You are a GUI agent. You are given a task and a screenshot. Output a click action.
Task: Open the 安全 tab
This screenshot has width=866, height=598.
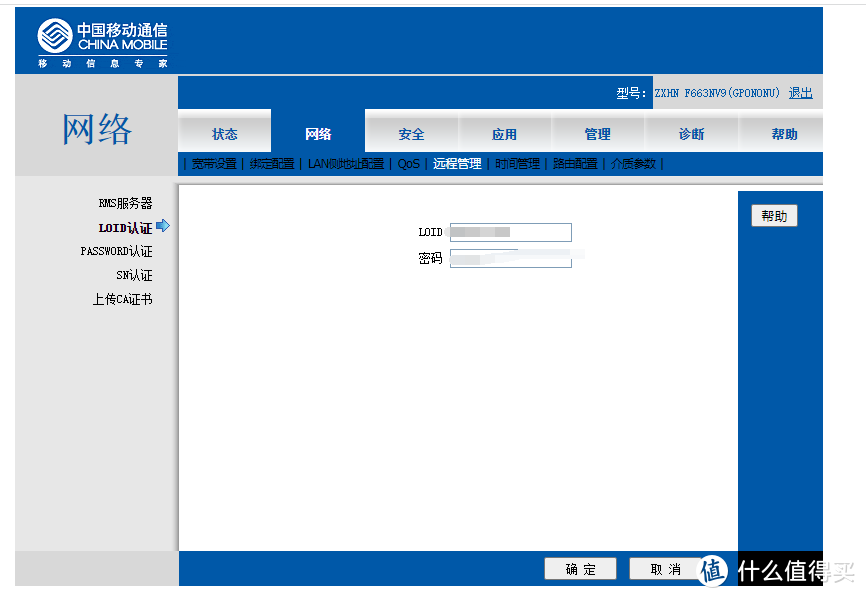coord(411,133)
